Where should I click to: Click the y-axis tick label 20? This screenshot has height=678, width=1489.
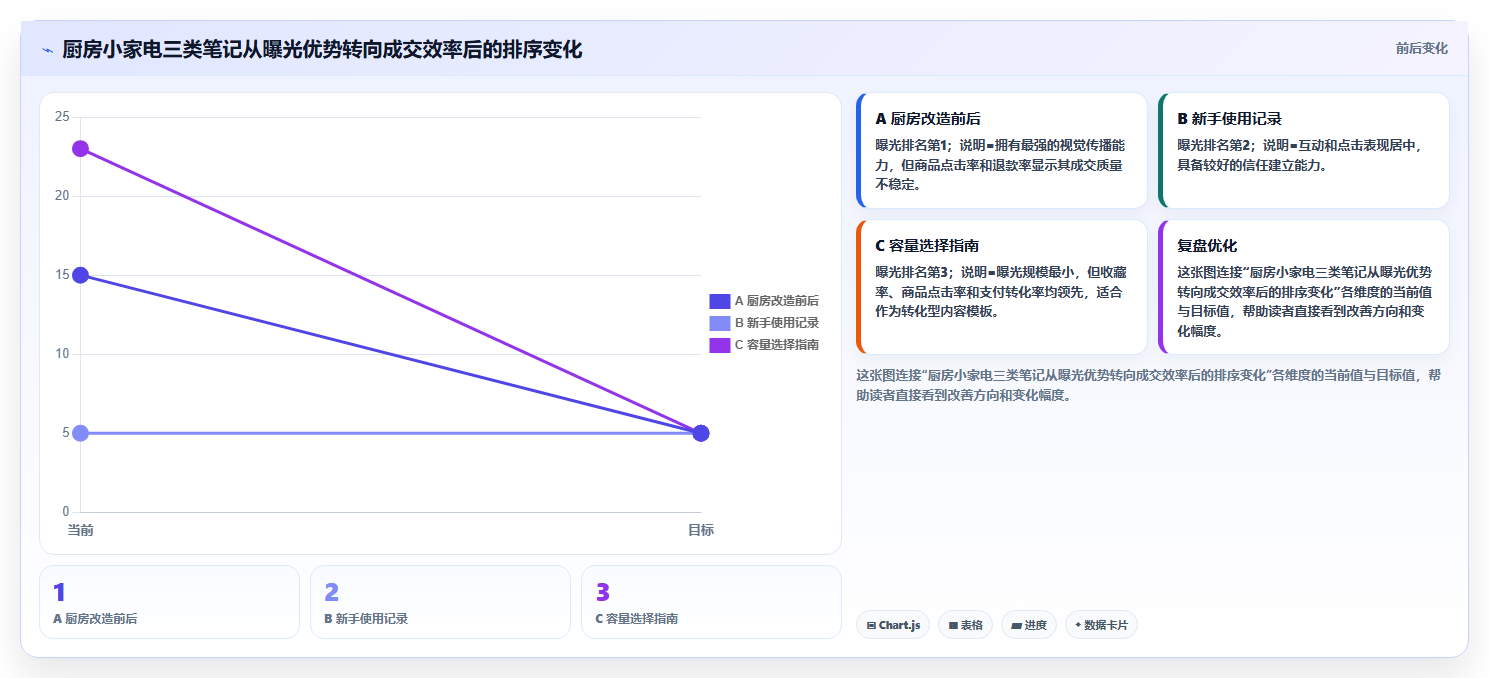pyautogui.click(x=62, y=196)
